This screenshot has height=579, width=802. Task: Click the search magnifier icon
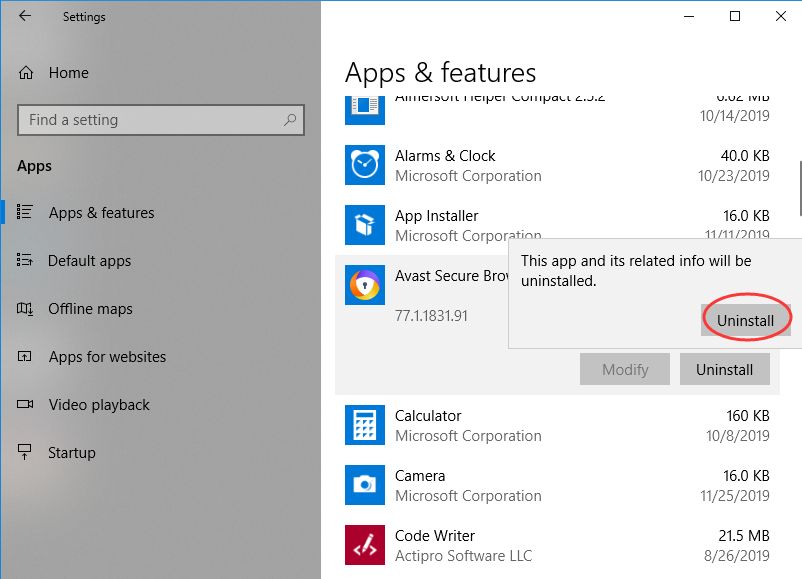pyautogui.click(x=290, y=120)
